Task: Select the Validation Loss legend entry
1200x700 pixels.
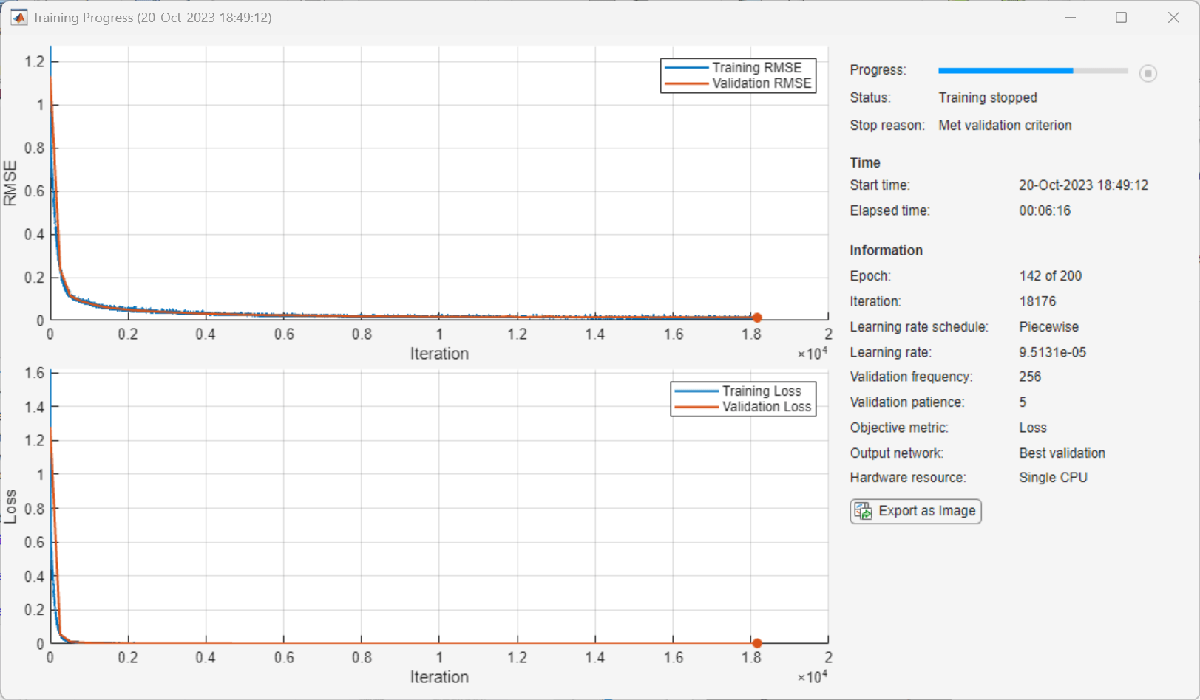Action: 744,407
